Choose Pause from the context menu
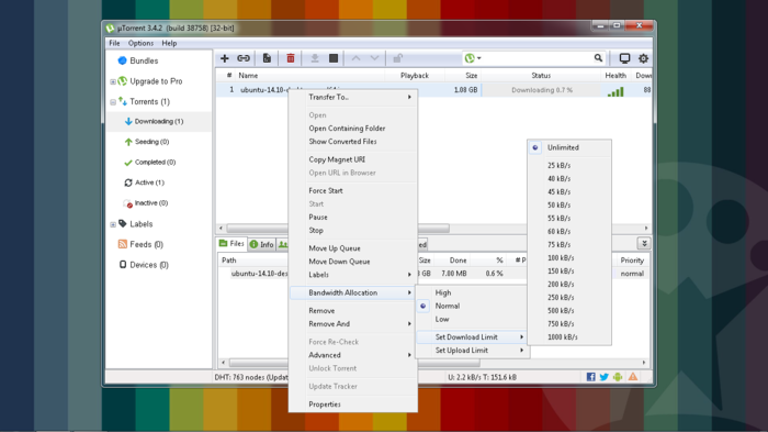The height and width of the screenshot is (432, 768). pyautogui.click(x=318, y=217)
